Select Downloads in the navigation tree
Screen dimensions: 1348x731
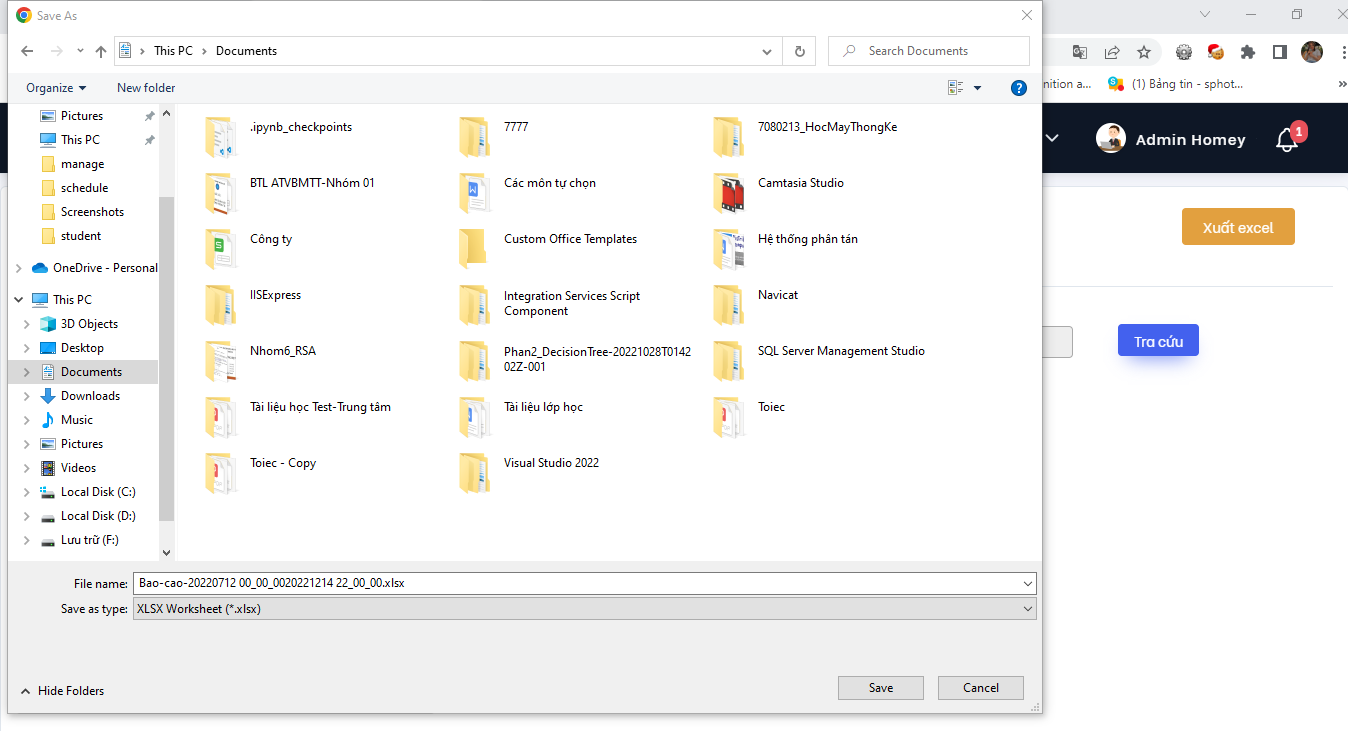click(90, 396)
